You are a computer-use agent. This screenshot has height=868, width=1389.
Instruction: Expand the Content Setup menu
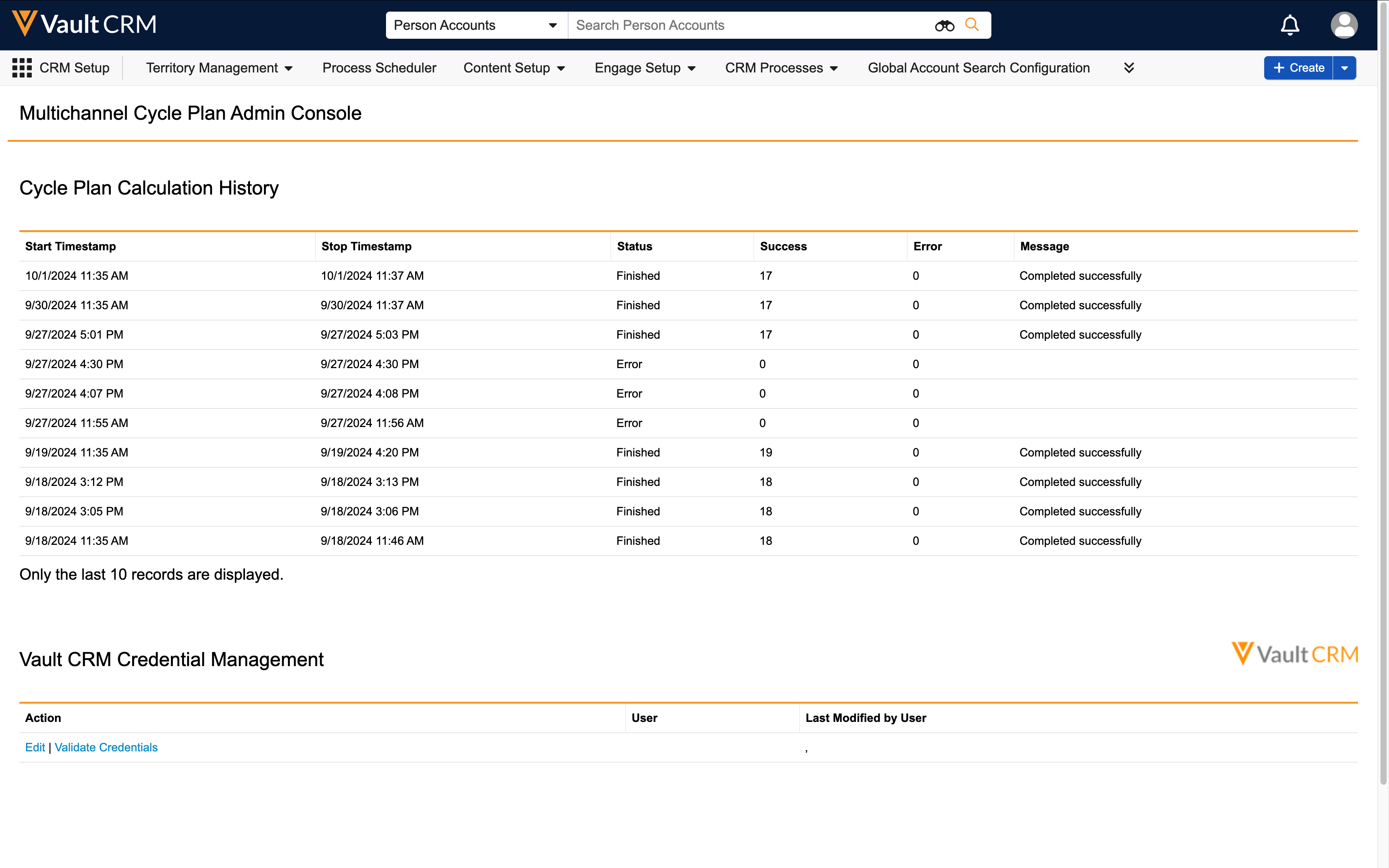click(514, 68)
